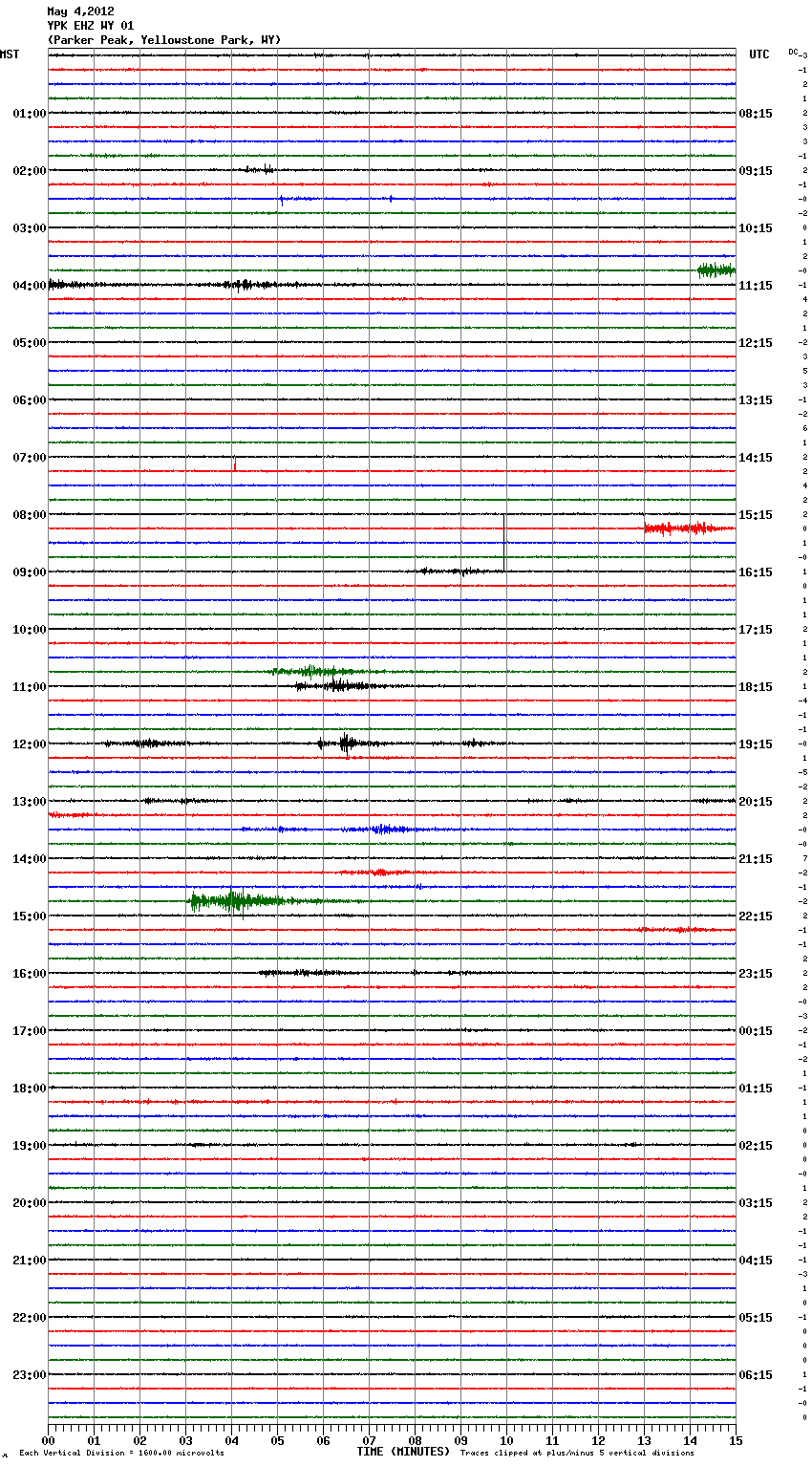The width and height of the screenshot is (812, 1466).
Task: Click the '06:15' UTC time label
Action: pos(756,1375)
